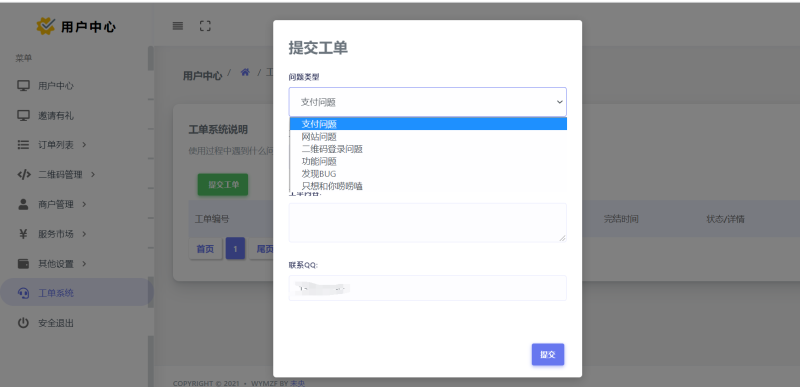Viewport: 800px width, 387px height.
Task: Click the 菜单 sidebar section label
Action: click(23, 58)
